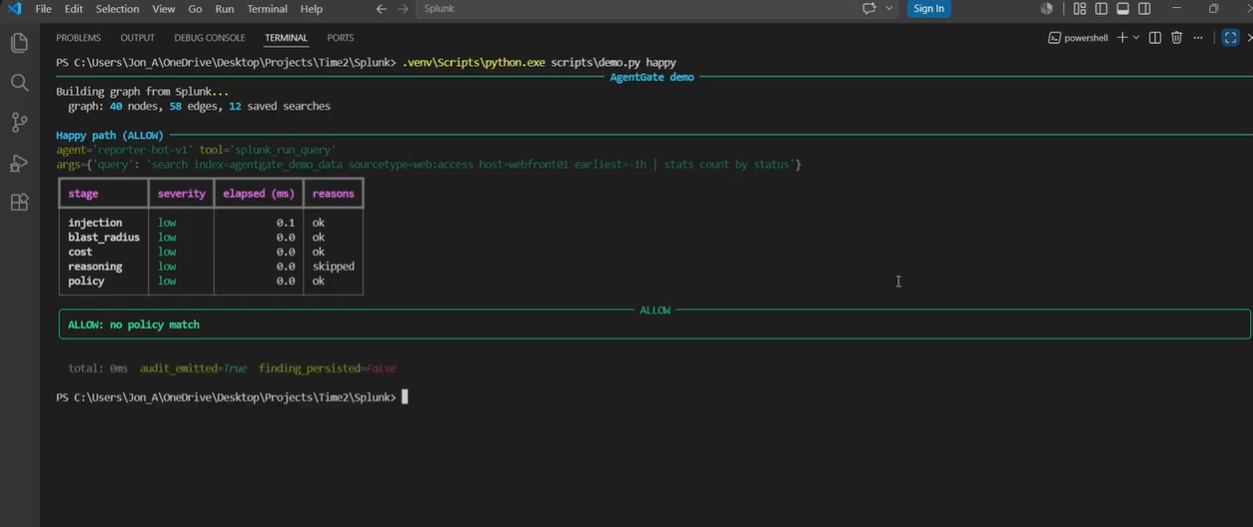
Task: Click the 'severity' table header
Action: click(x=182, y=194)
